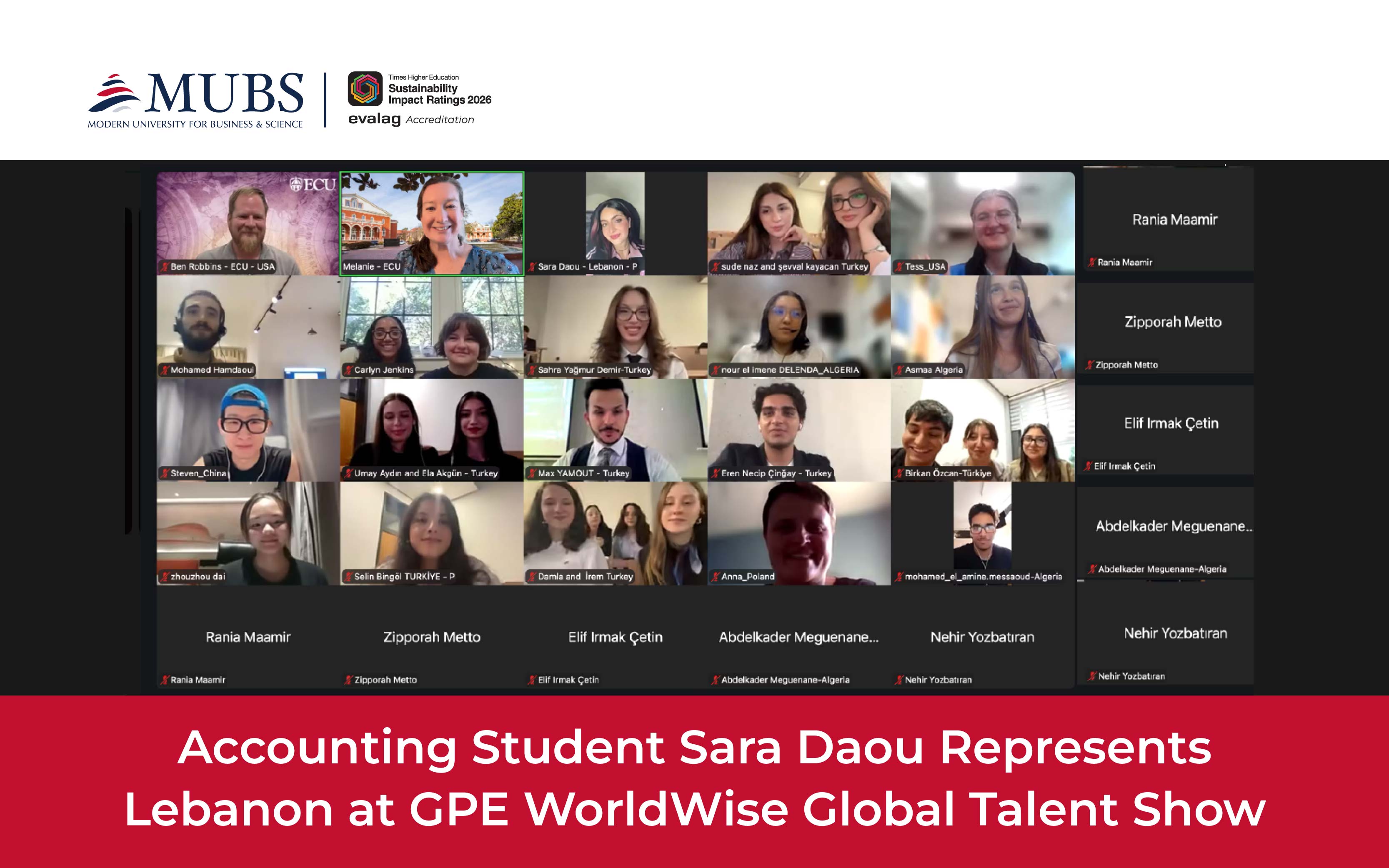Click muted mic icon beside Nehir Yozbatıran in main grid
This screenshot has height=868, width=1389.
click(x=899, y=680)
